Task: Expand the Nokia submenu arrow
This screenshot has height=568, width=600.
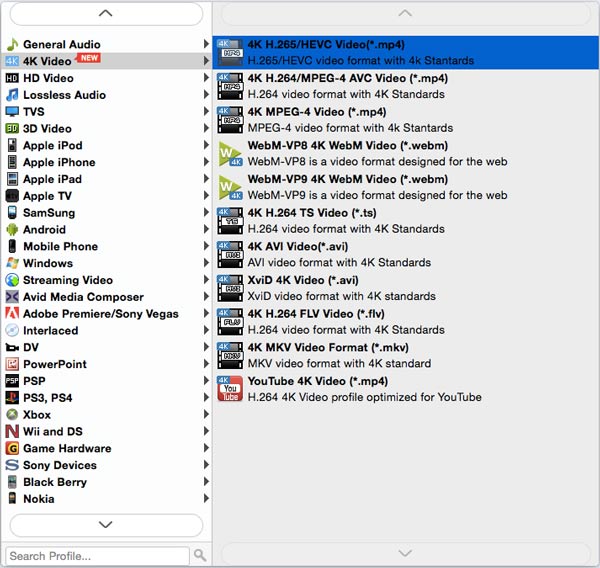Action: (206, 498)
